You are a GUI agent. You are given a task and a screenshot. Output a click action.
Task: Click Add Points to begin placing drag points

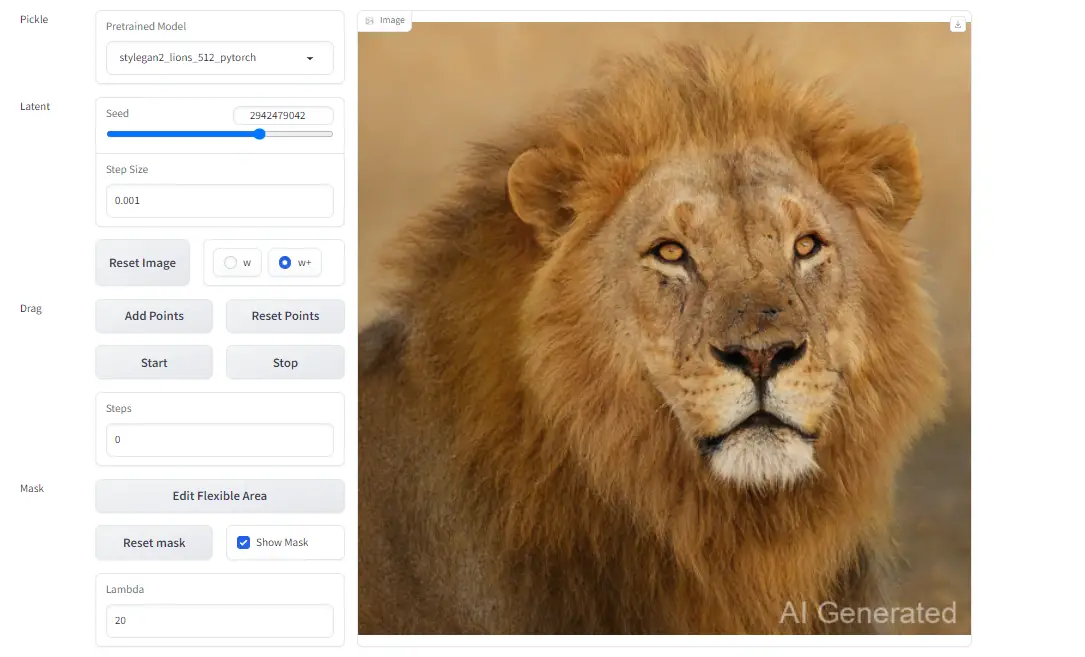pos(153,315)
